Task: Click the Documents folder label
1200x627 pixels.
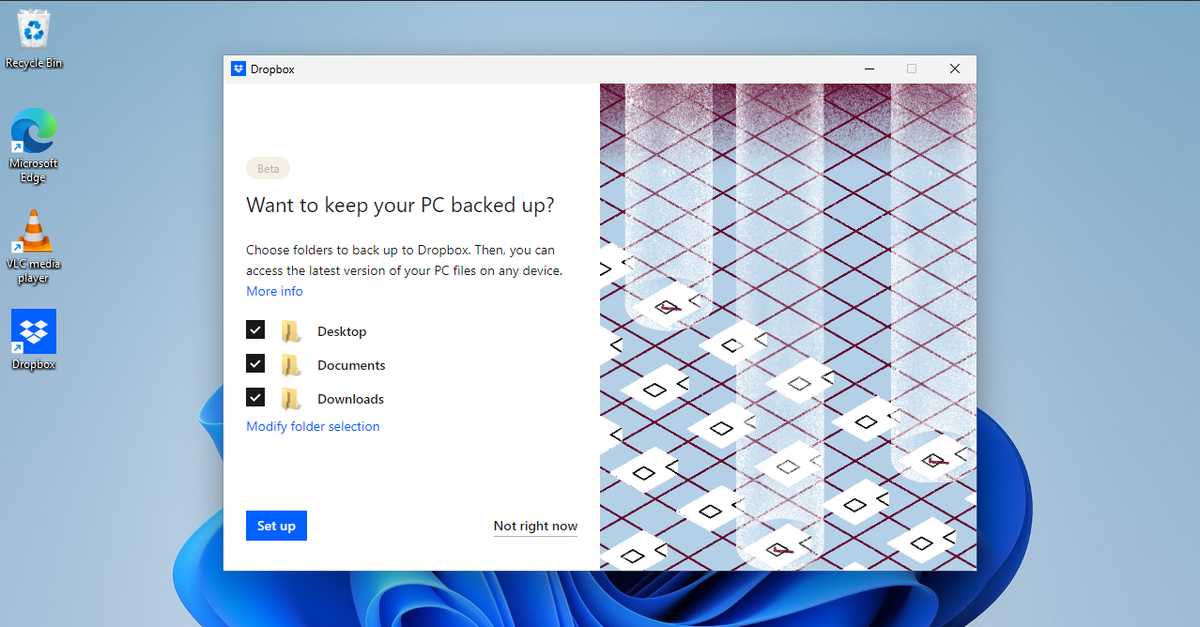Action: click(x=351, y=365)
